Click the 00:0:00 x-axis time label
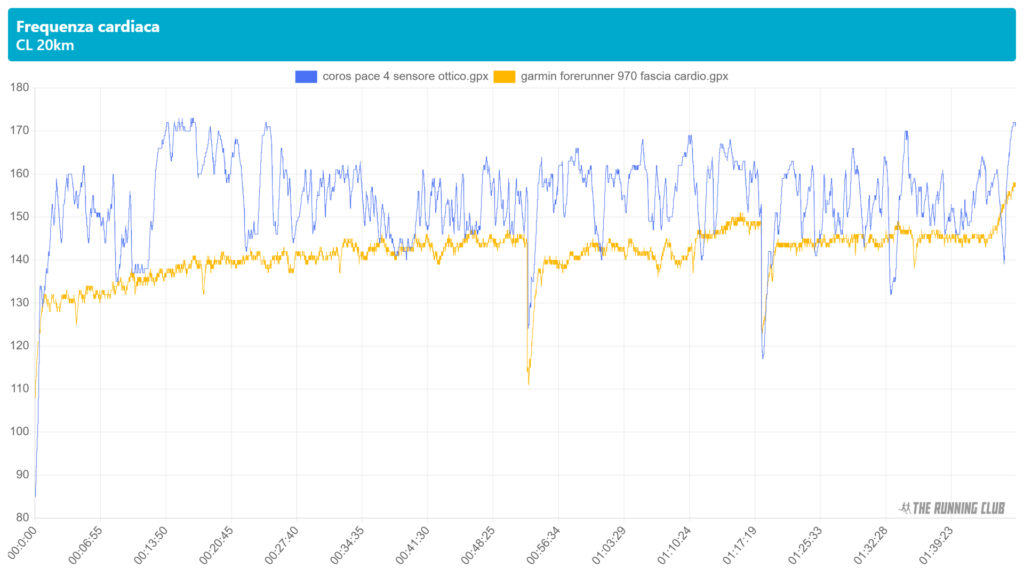This screenshot has width=1024, height=576. 22,544
